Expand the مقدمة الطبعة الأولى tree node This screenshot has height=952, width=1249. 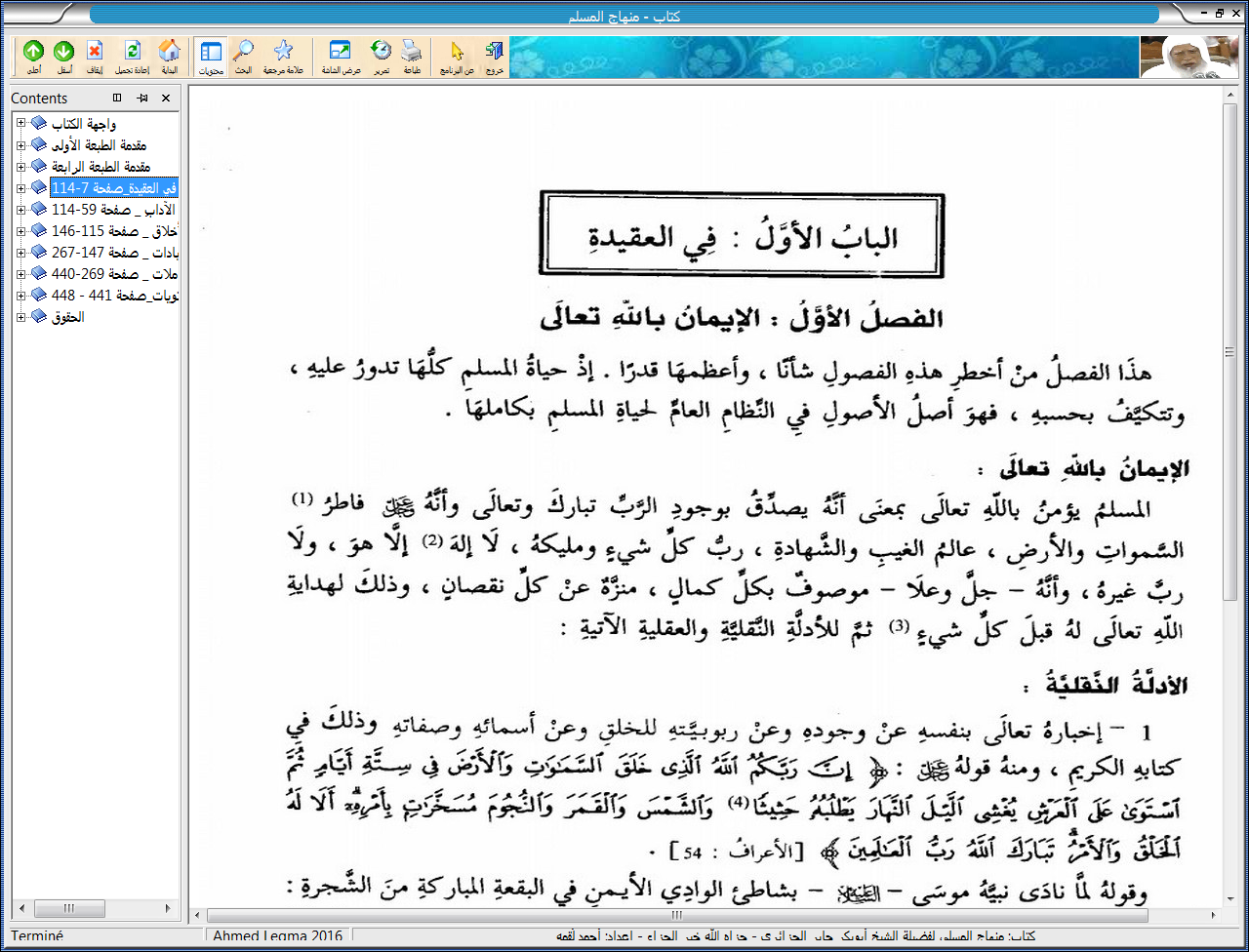coord(20,143)
